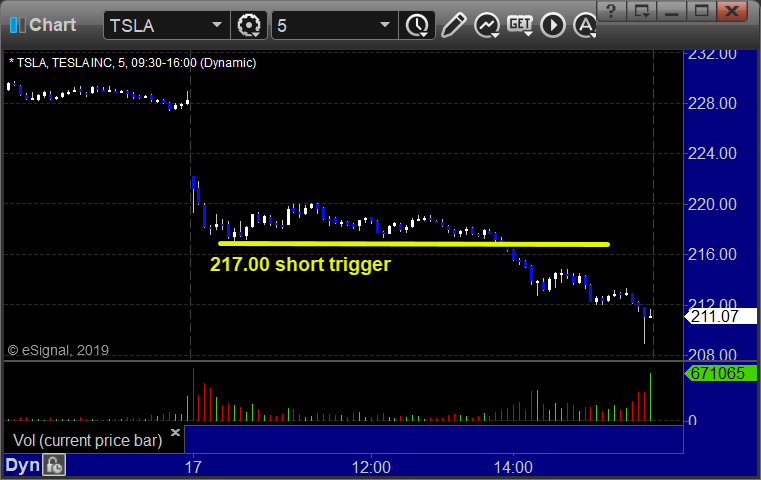Screen dimensions: 761x480
Task: Click the current price tag 211.07
Action: (x=721, y=316)
